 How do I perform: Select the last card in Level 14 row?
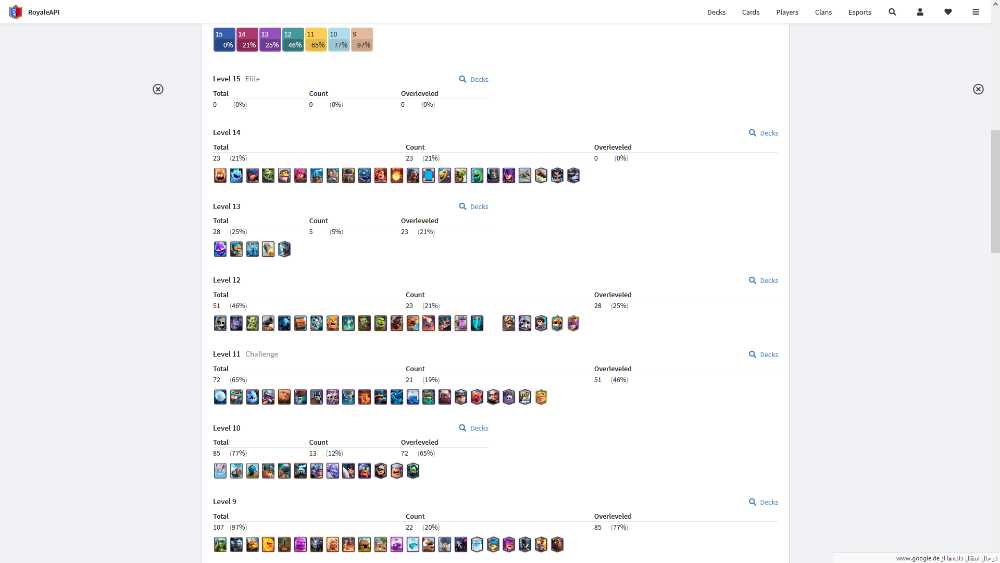point(573,175)
